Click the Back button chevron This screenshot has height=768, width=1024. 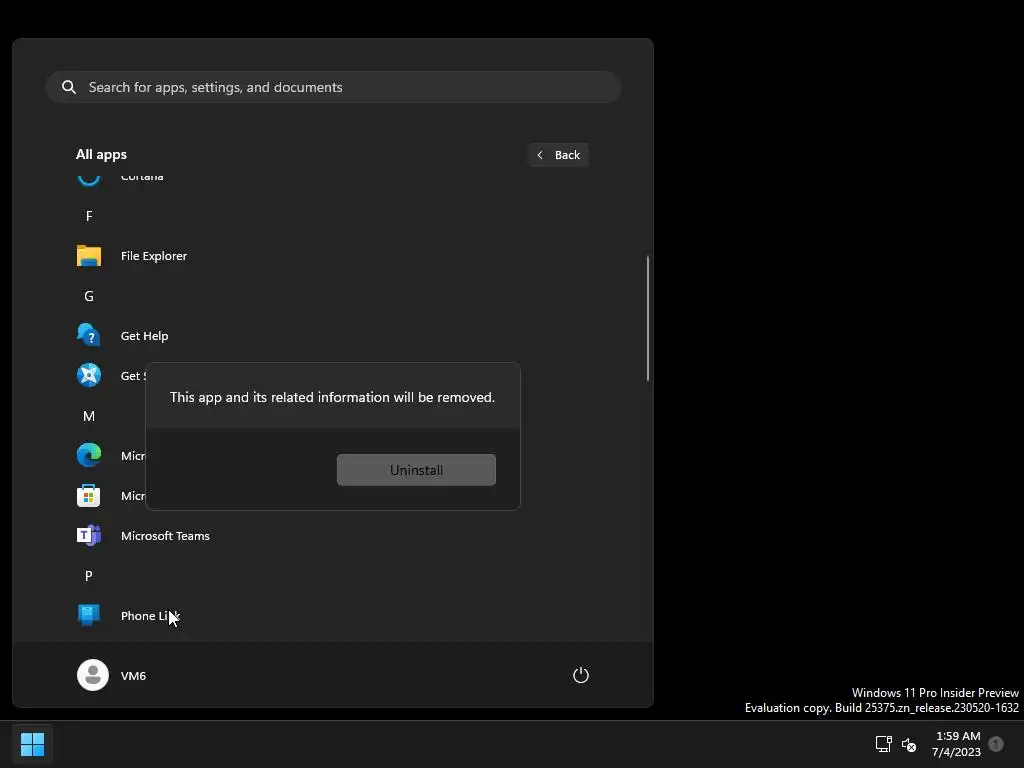[539, 155]
